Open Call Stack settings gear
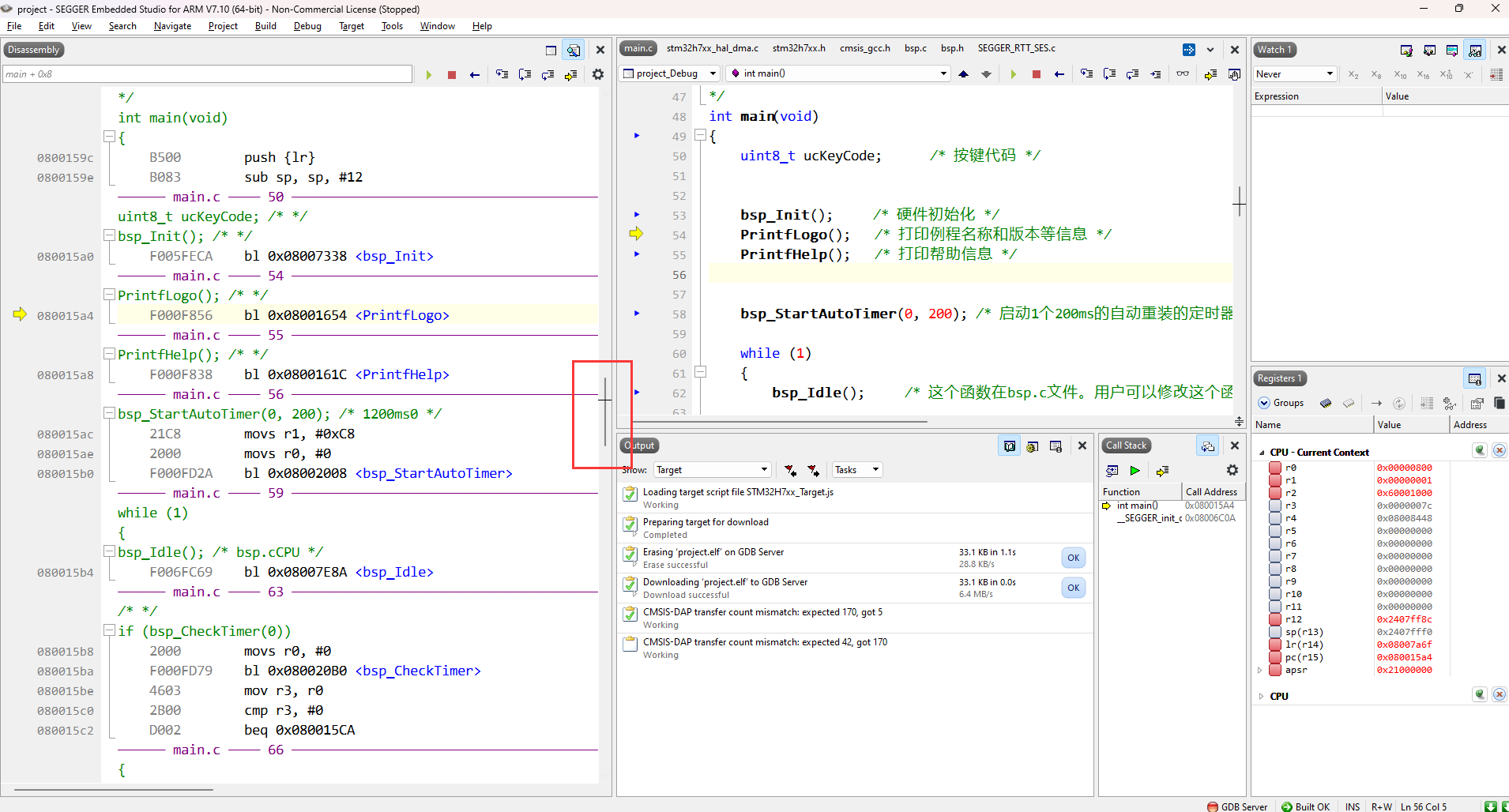 coord(1232,470)
